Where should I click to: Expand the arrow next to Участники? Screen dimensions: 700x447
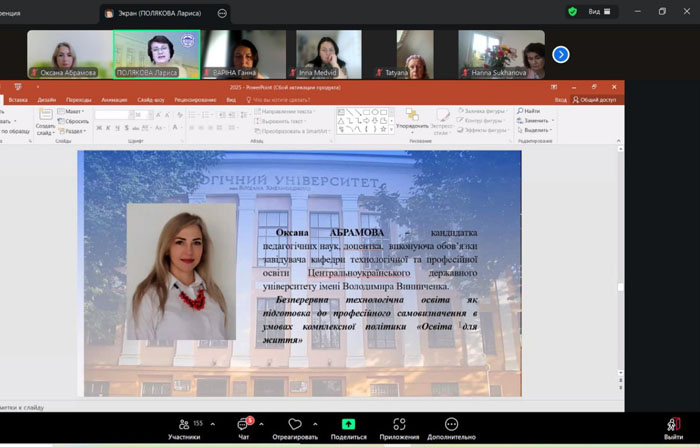[212, 424]
